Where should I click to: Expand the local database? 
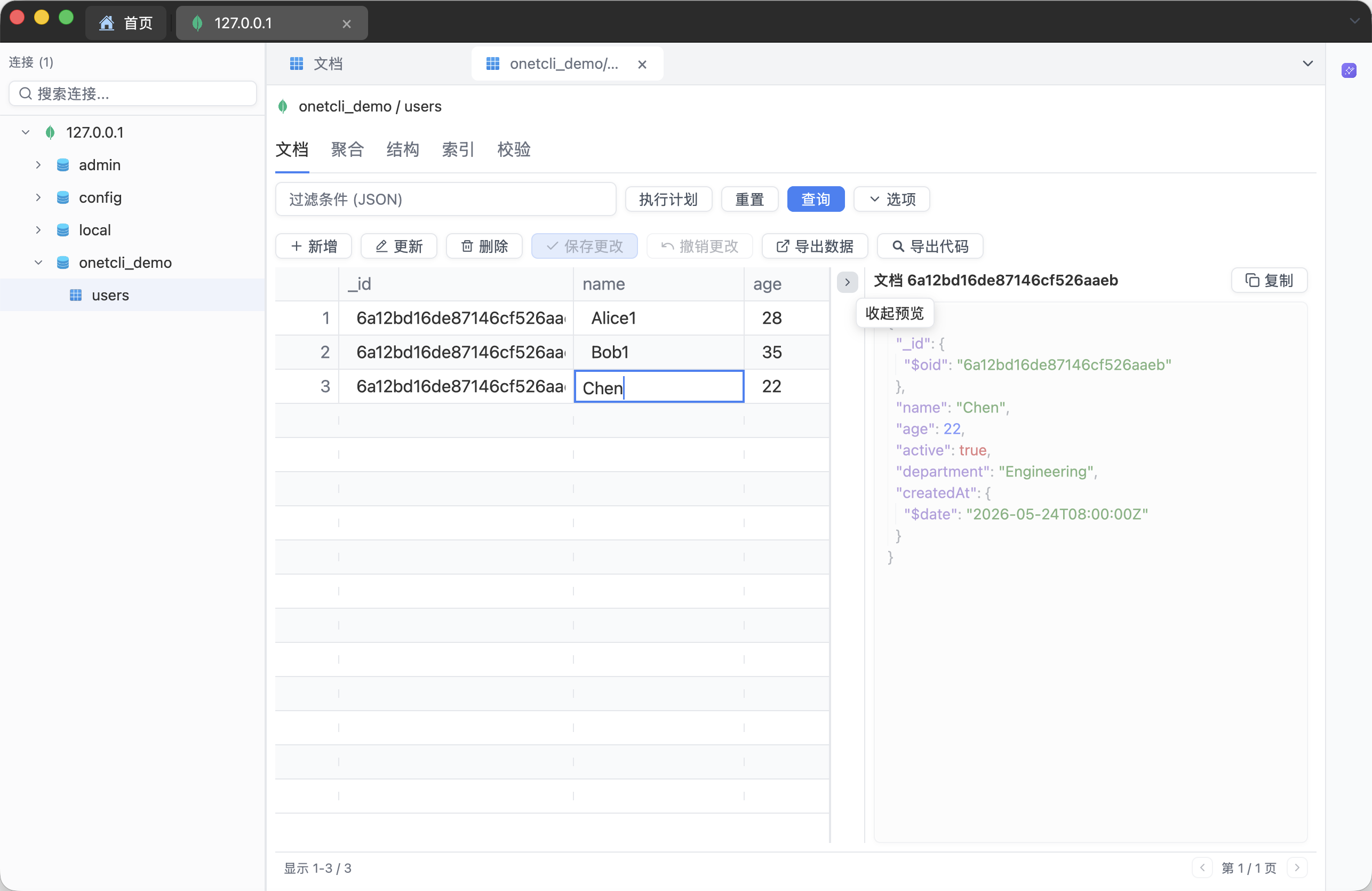click(x=38, y=230)
